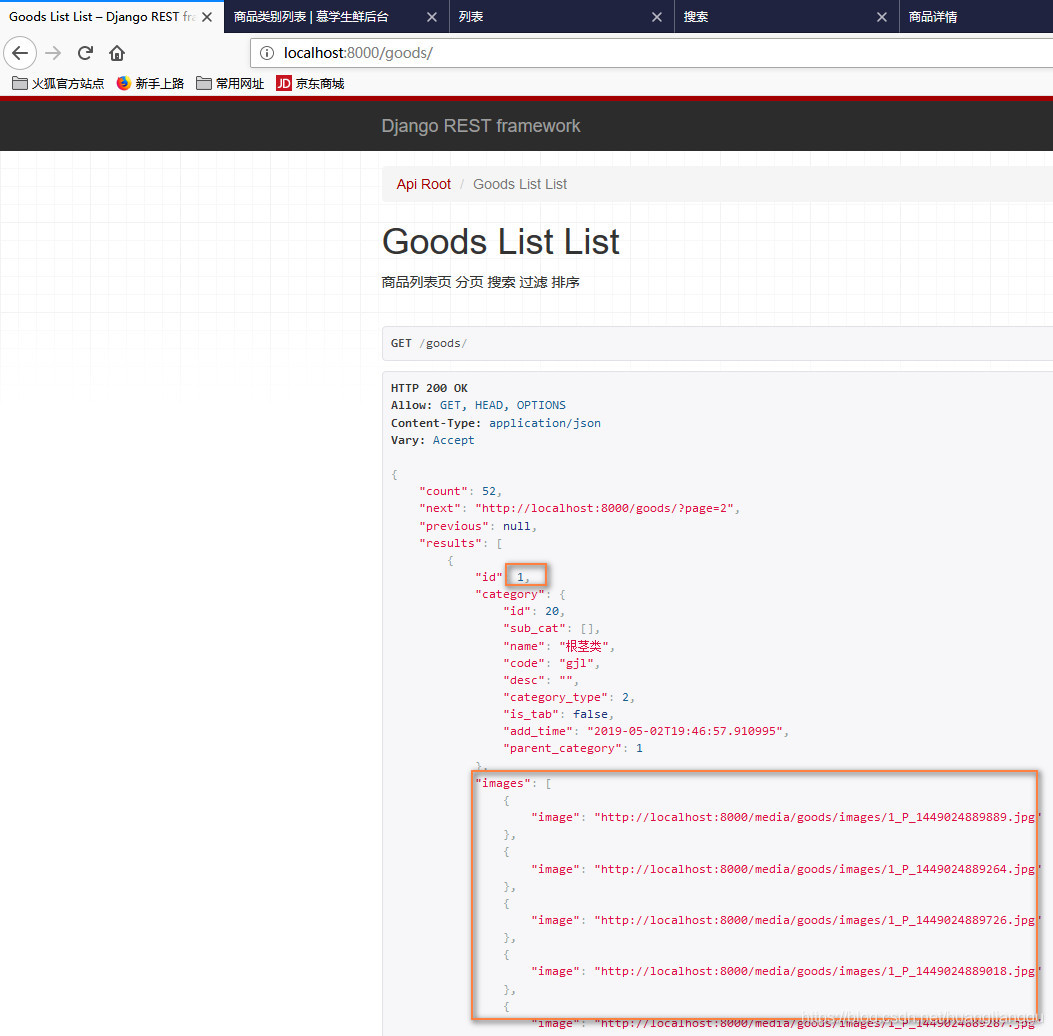
Task: Click the "category" key
Action: (x=510, y=594)
